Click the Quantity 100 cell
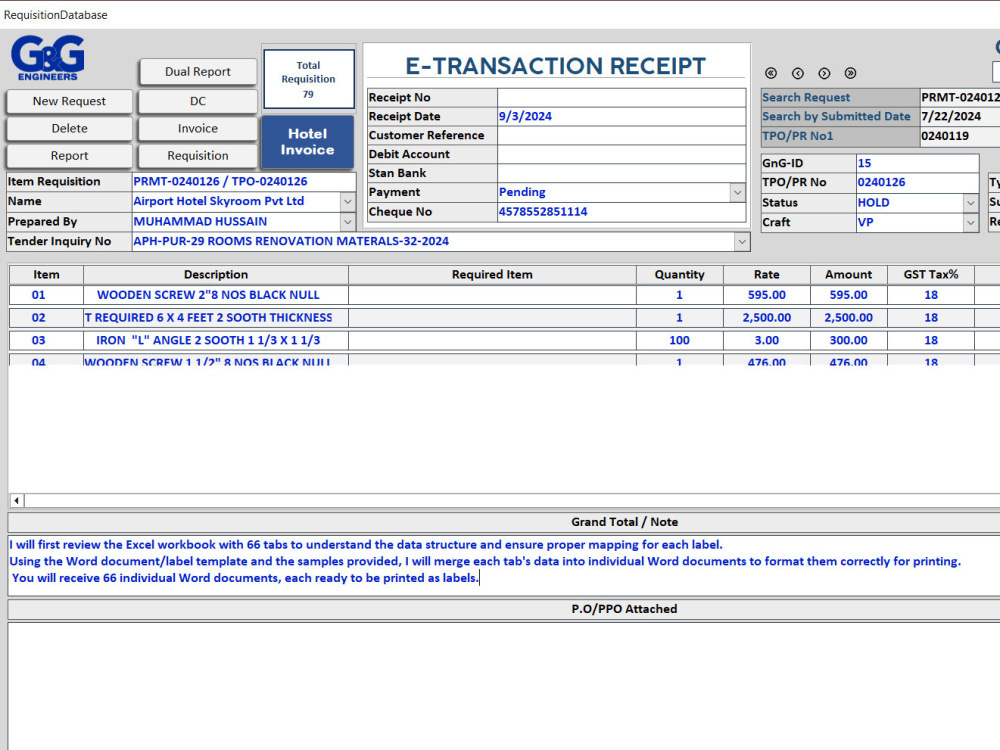This screenshot has width=1000, height=750. pos(679,341)
